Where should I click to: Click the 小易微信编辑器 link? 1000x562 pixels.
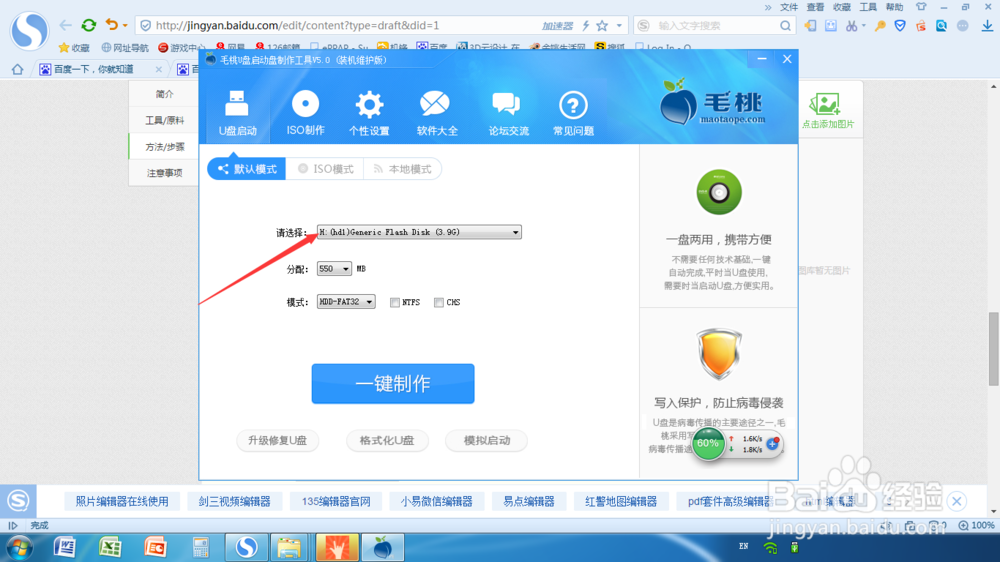436,501
